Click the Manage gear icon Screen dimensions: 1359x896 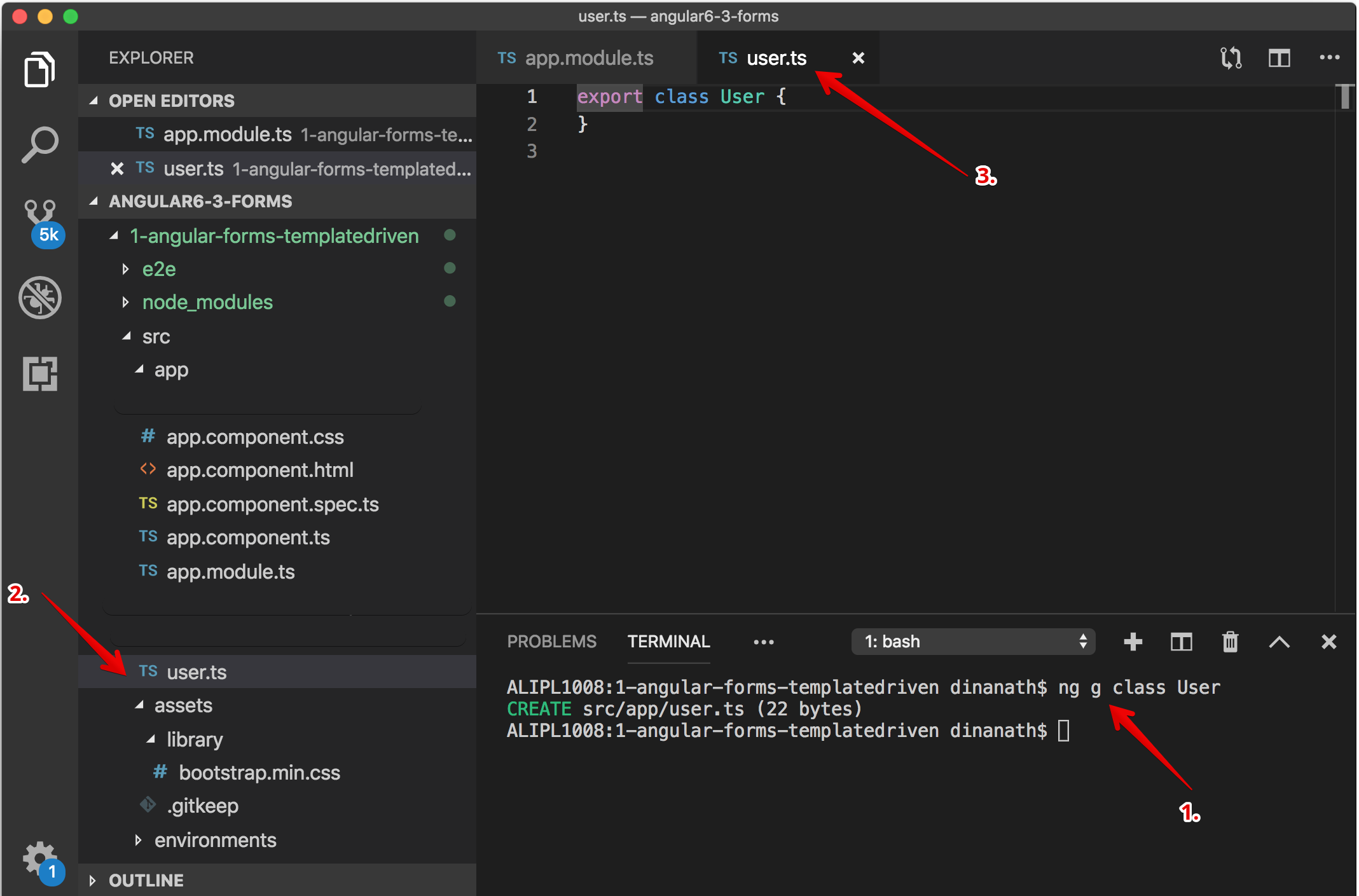tap(39, 858)
